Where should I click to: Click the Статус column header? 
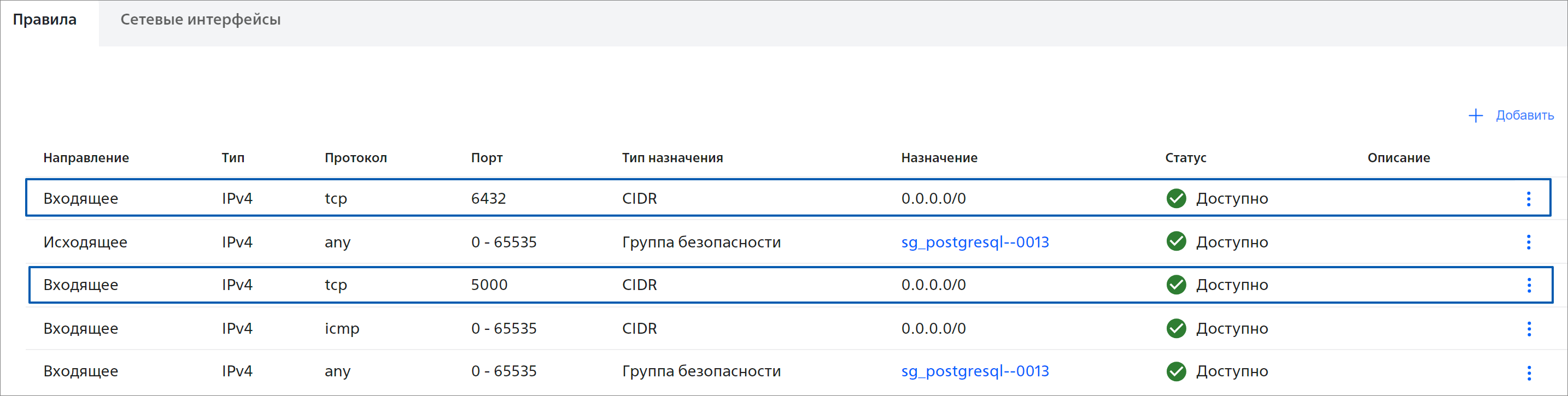1186,157
